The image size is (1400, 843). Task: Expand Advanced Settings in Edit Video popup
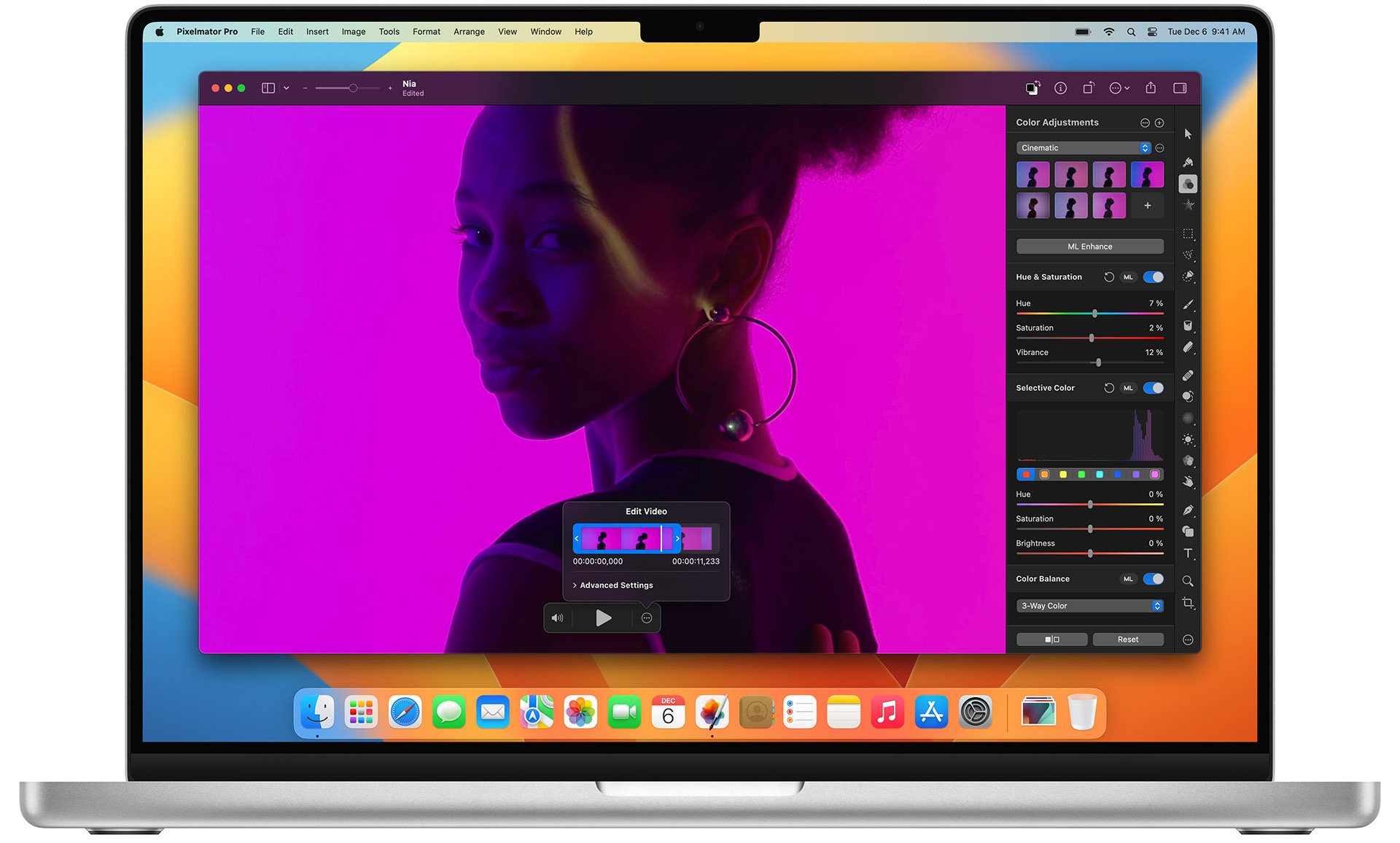tap(612, 585)
